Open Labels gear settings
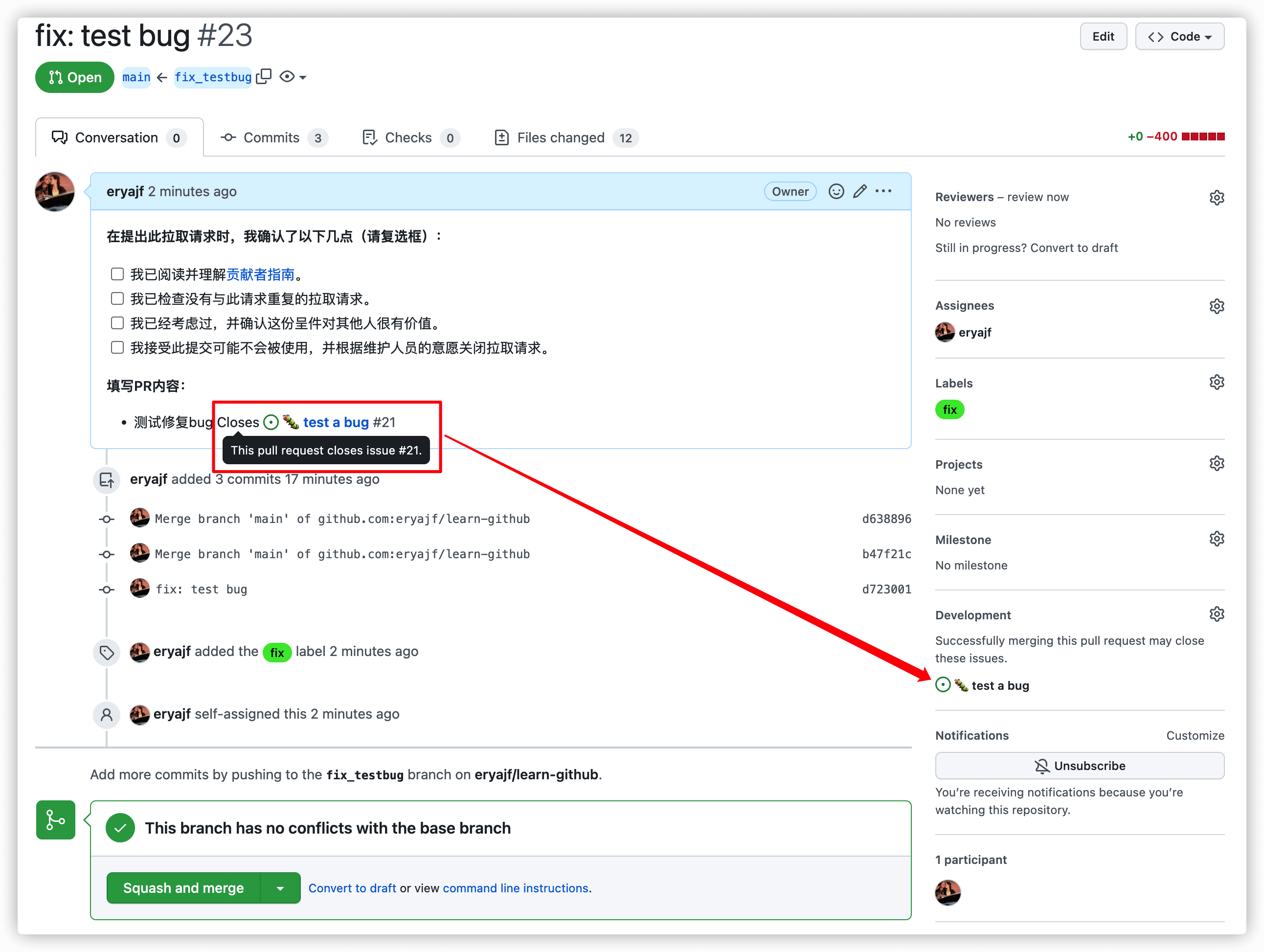 [1217, 382]
